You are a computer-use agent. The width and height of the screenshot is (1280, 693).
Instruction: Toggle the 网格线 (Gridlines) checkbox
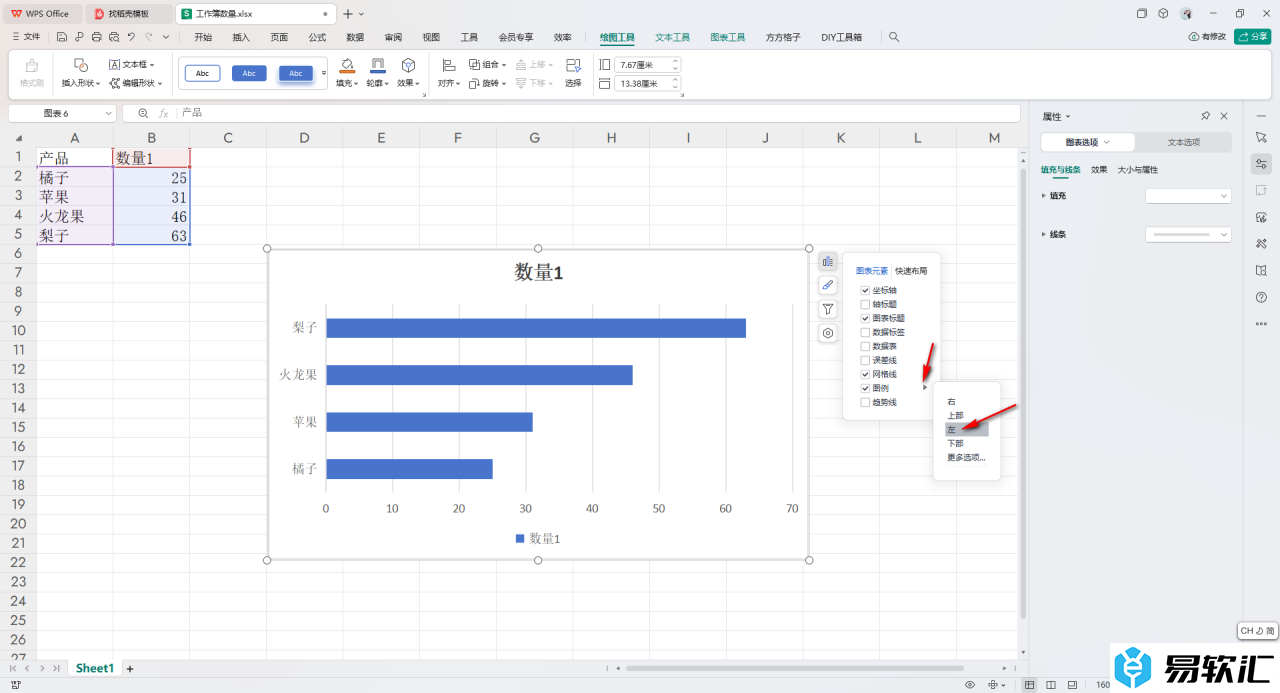865,374
